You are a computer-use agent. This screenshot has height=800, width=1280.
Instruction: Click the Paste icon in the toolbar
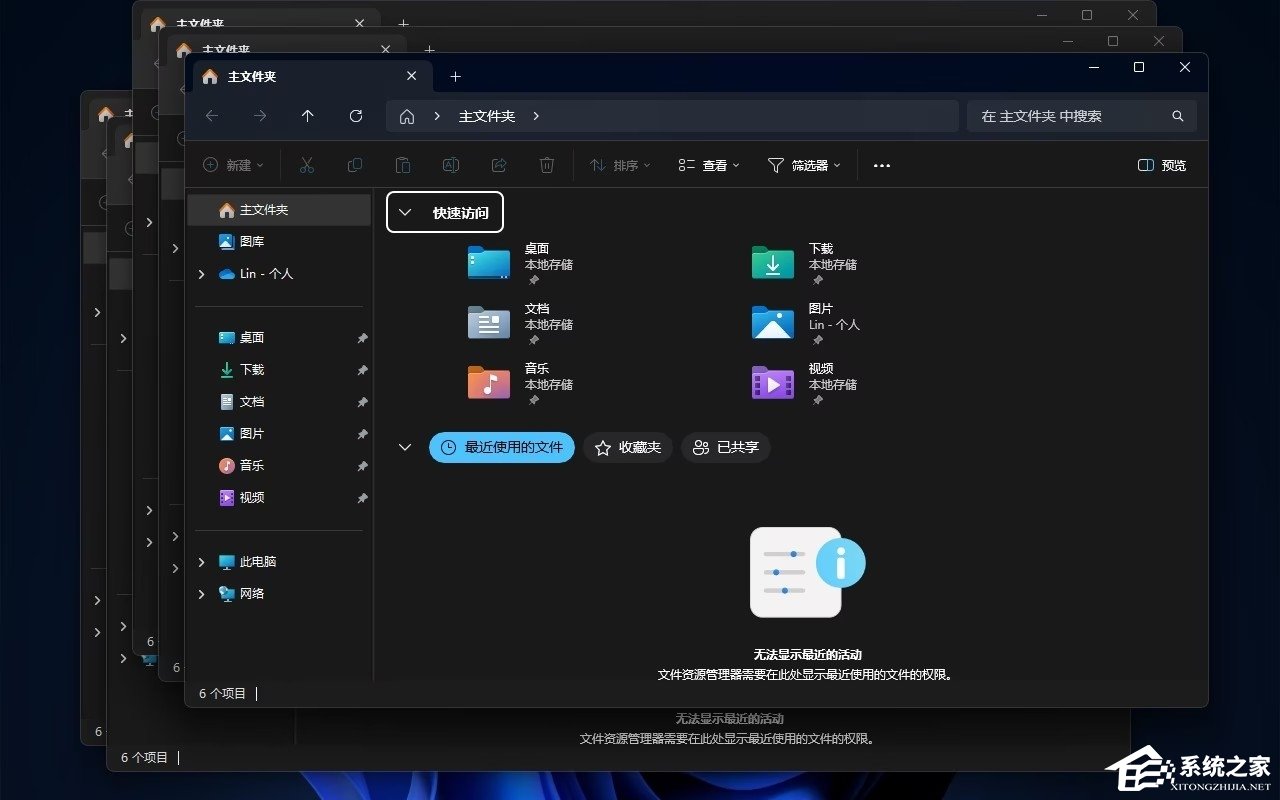[x=403, y=165]
